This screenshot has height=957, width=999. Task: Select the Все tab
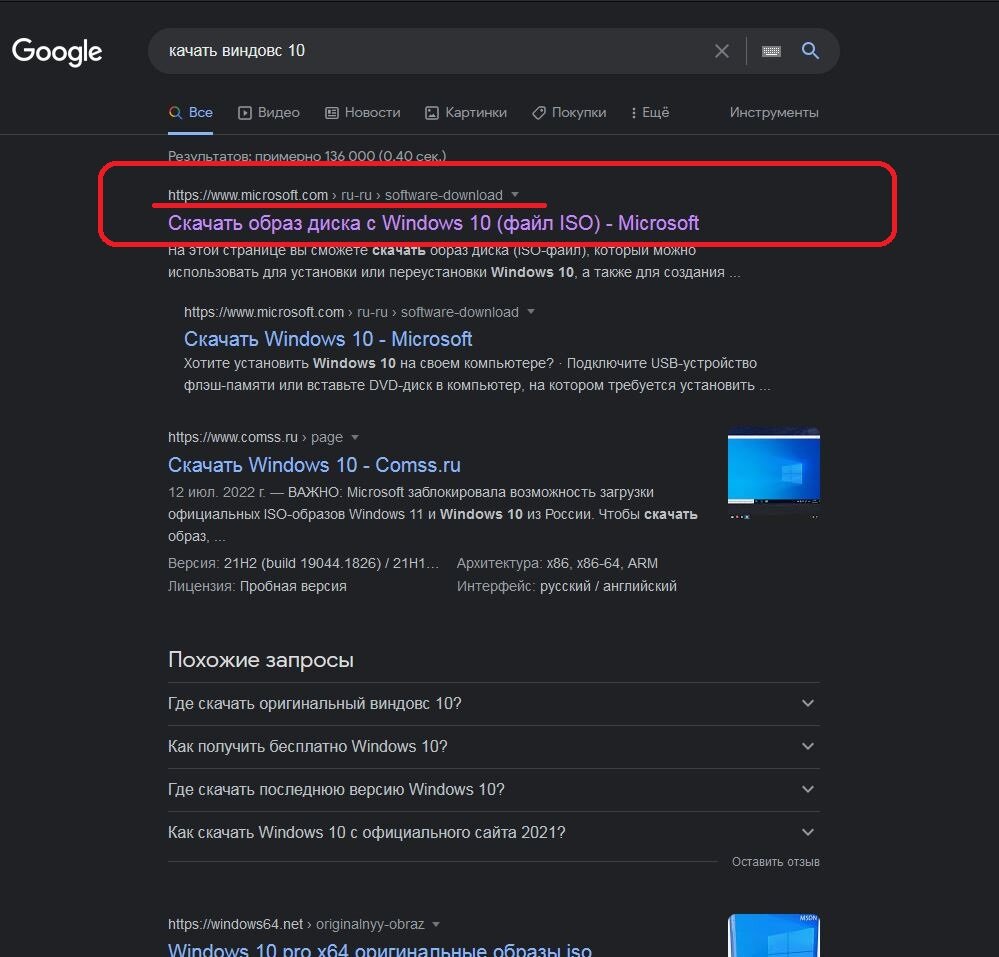pyautogui.click(x=190, y=113)
